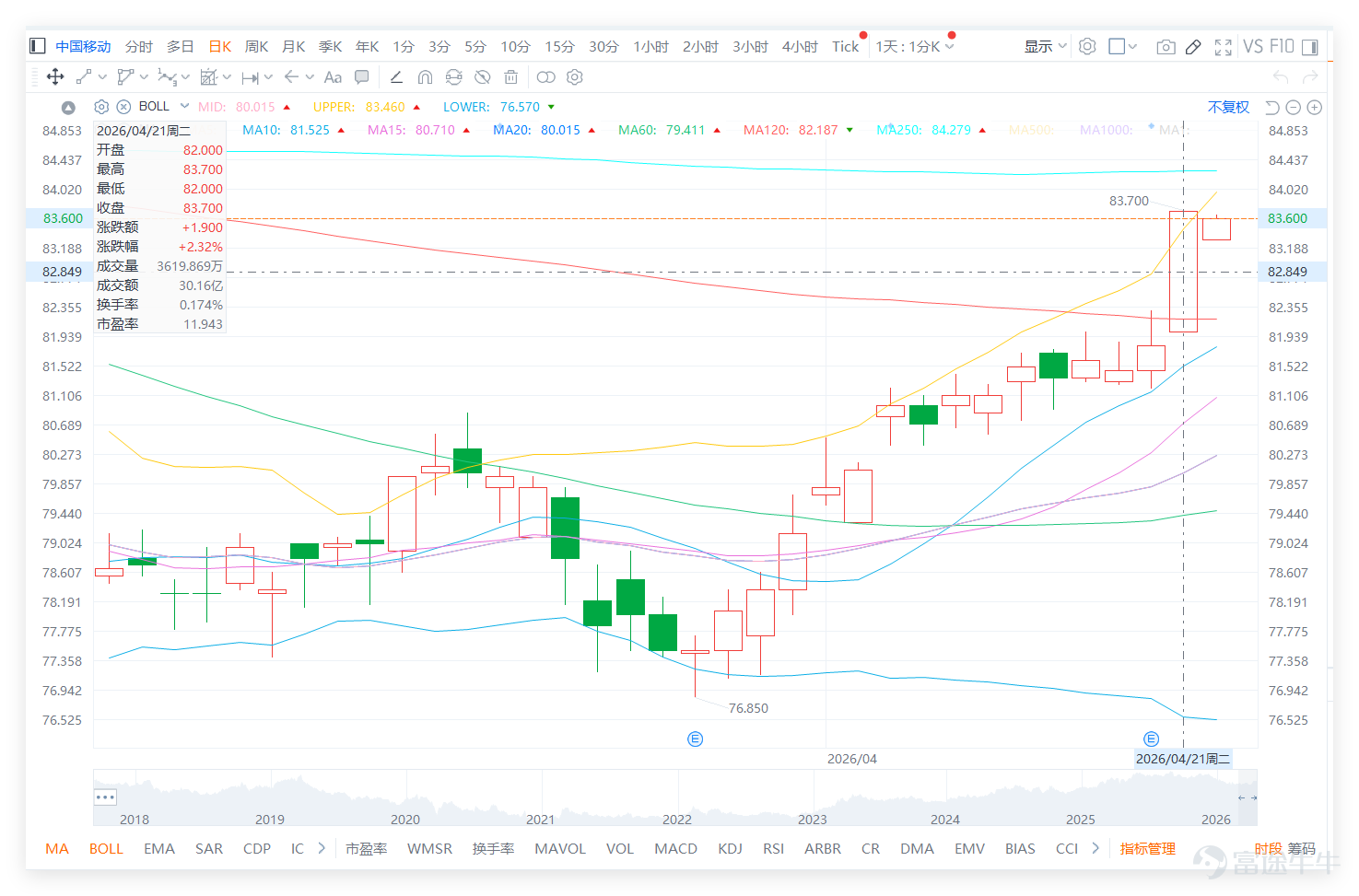Click the navigator range arrows at right end

tap(1248, 797)
